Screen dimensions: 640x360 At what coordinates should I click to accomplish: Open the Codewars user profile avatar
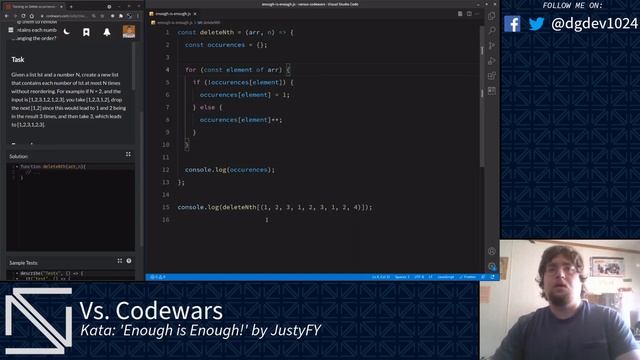(129, 31)
